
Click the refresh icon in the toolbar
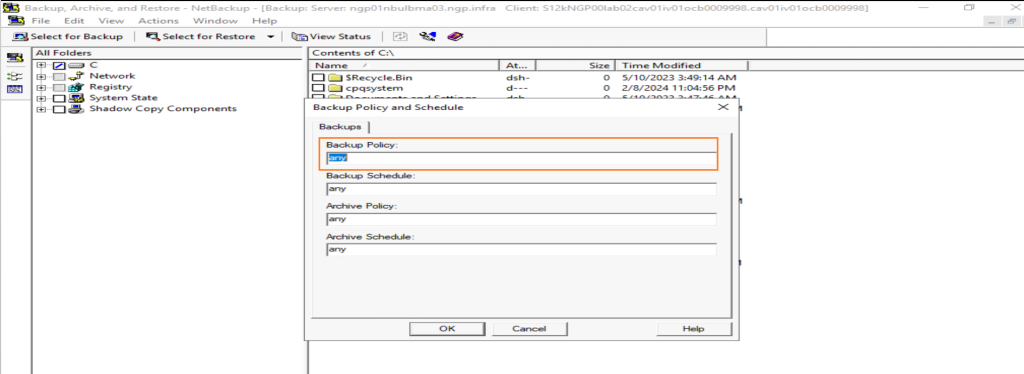400,37
